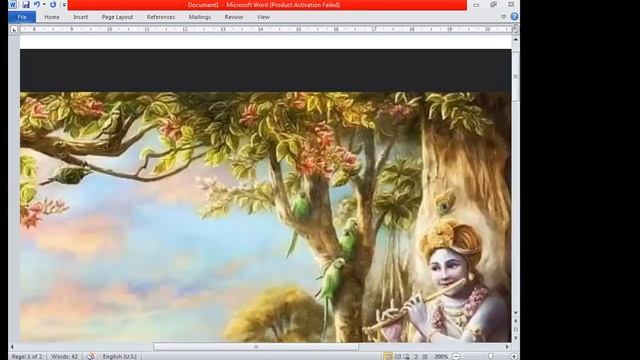Expand the ribbon with the chevron arrow
The image size is (640, 360).
pos(504,17)
